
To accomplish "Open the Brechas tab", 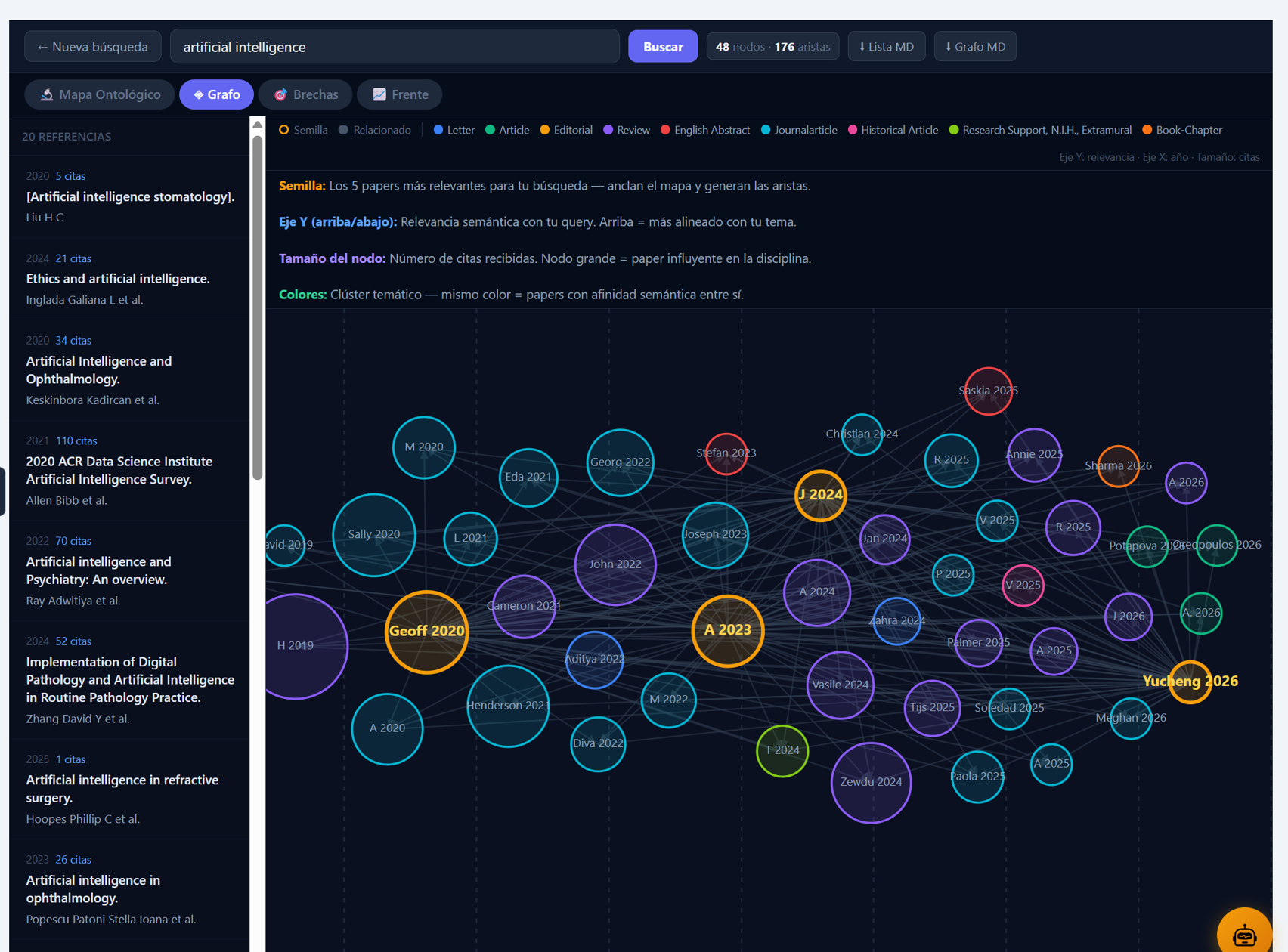I will pyautogui.click(x=305, y=94).
